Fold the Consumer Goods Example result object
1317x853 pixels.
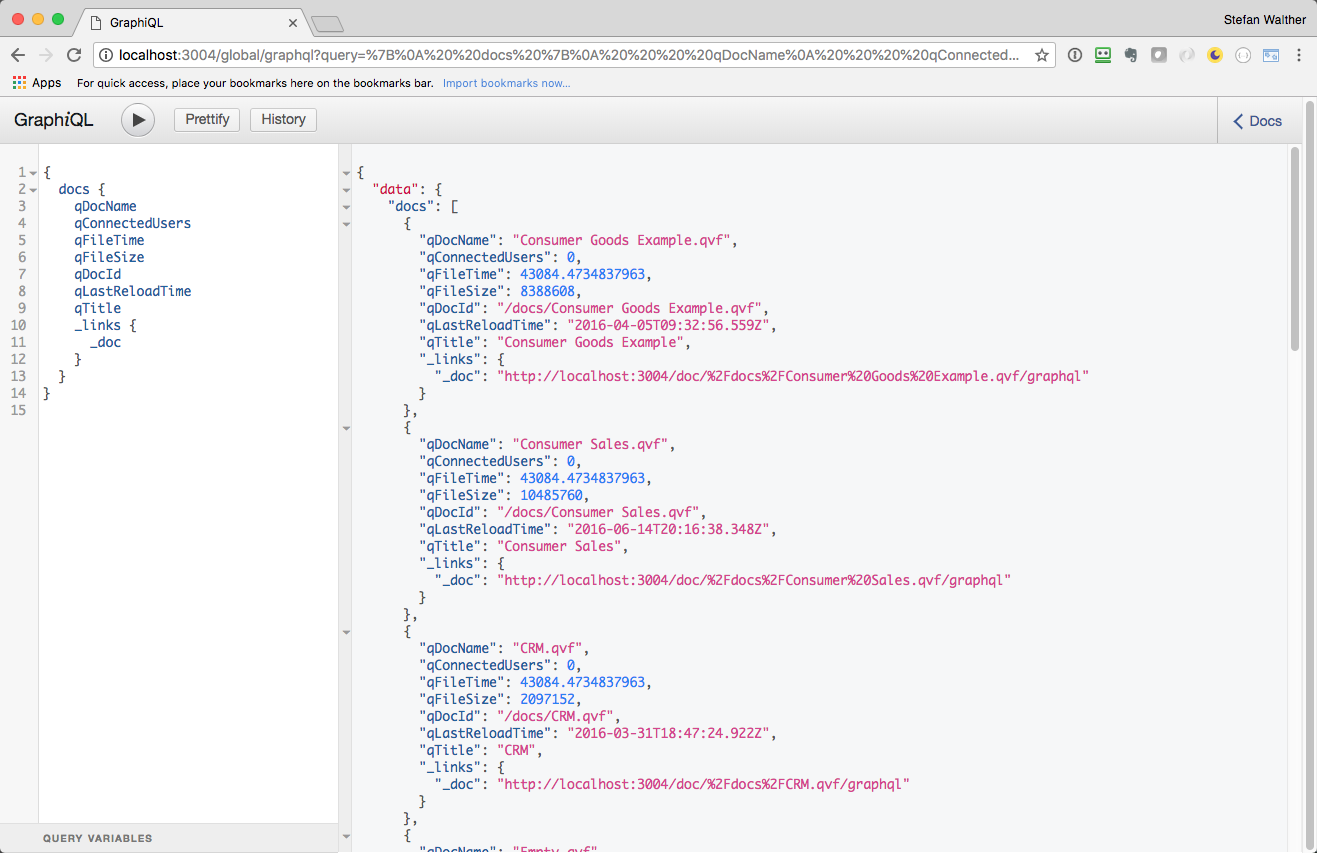346,224
